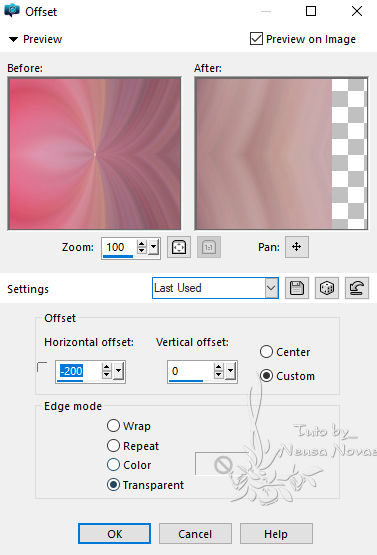Toggle the Preview on Image checkbox

tap(256, 39)
